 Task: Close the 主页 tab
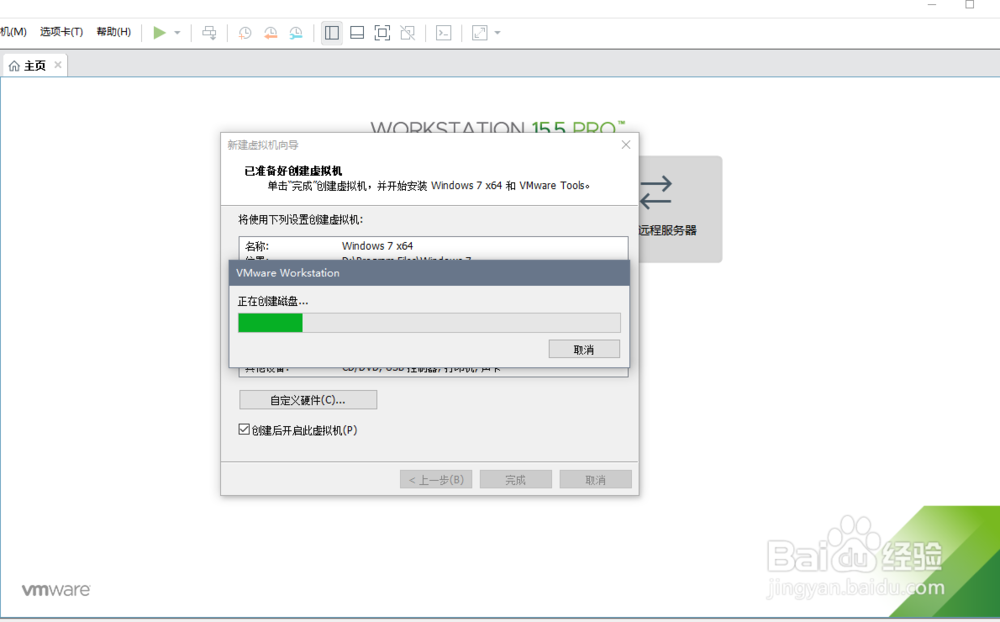click(x=58, y=65)
